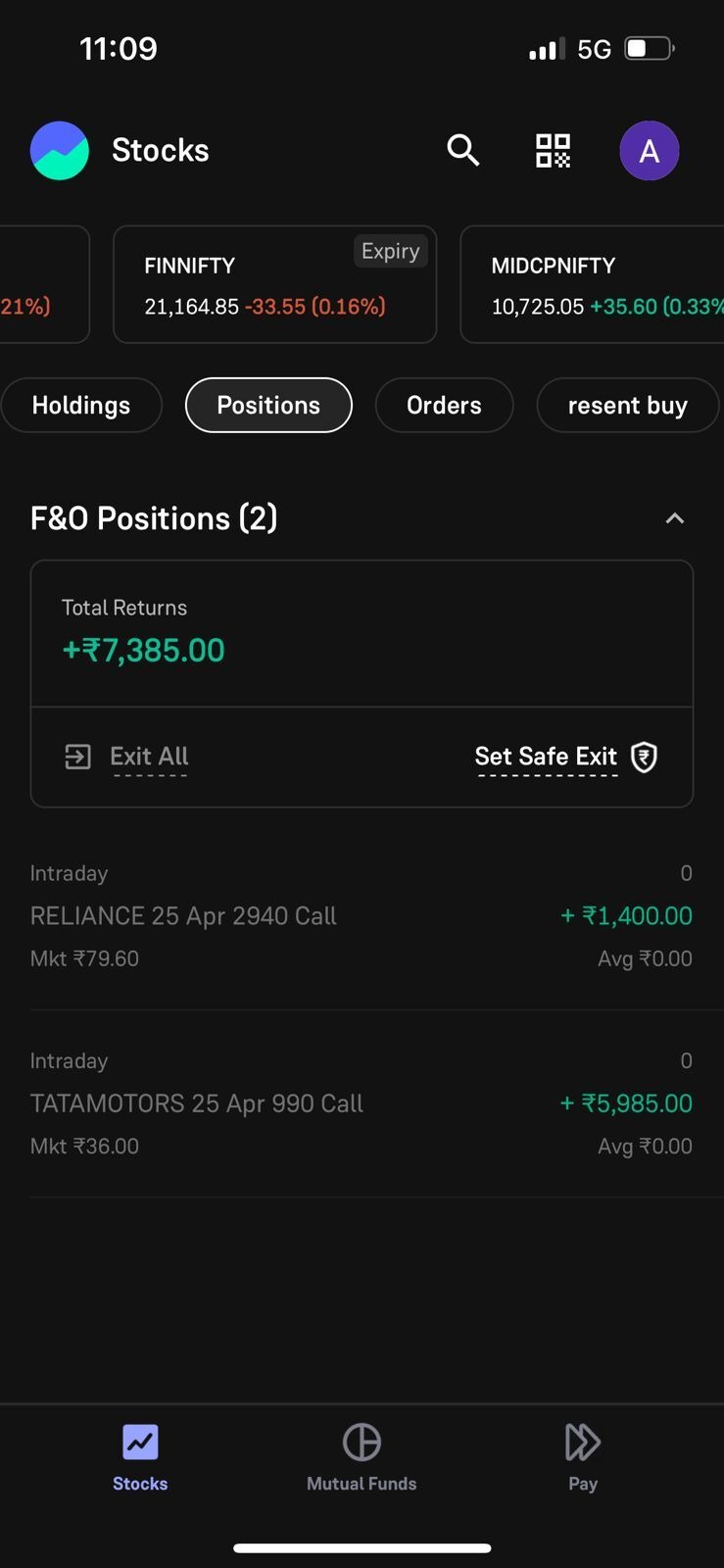Screen dimensions: 724x1568
Task: Switch to the Orders tab
Action: [x=444, y=406]
